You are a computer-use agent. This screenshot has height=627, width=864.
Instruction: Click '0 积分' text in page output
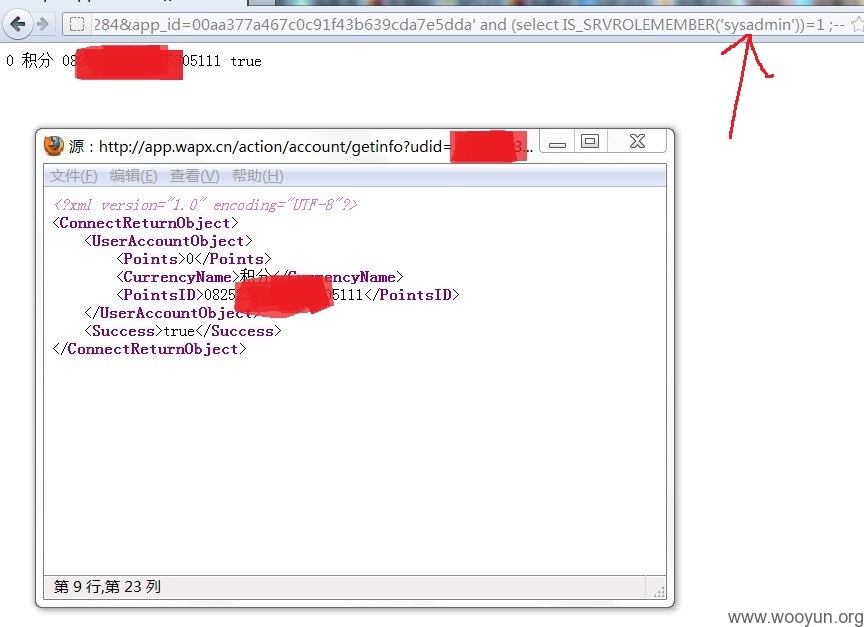pyautogui.click(x=29, y=60)
